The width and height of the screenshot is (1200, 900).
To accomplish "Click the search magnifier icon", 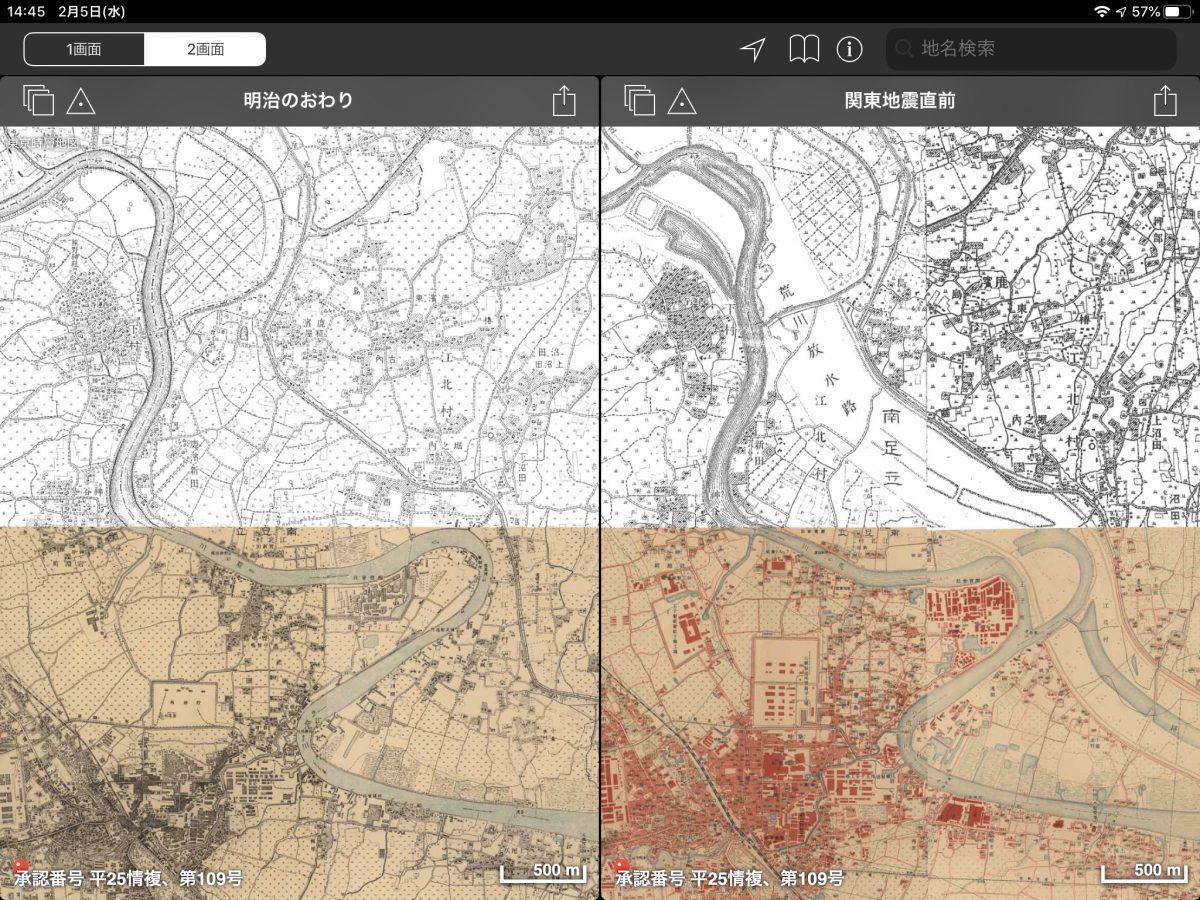I will click(904, 48).
